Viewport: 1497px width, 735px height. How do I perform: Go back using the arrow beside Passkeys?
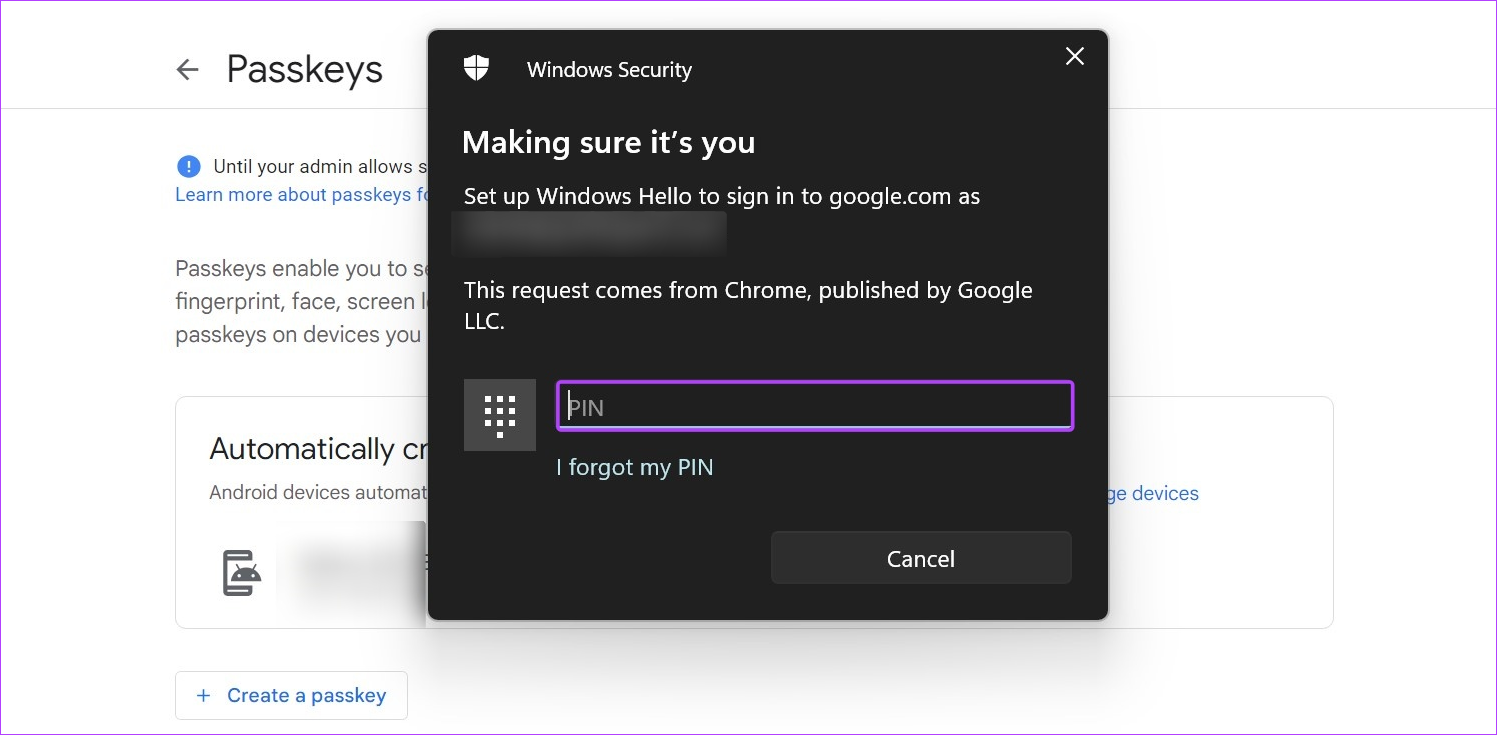tap(187, 69)
